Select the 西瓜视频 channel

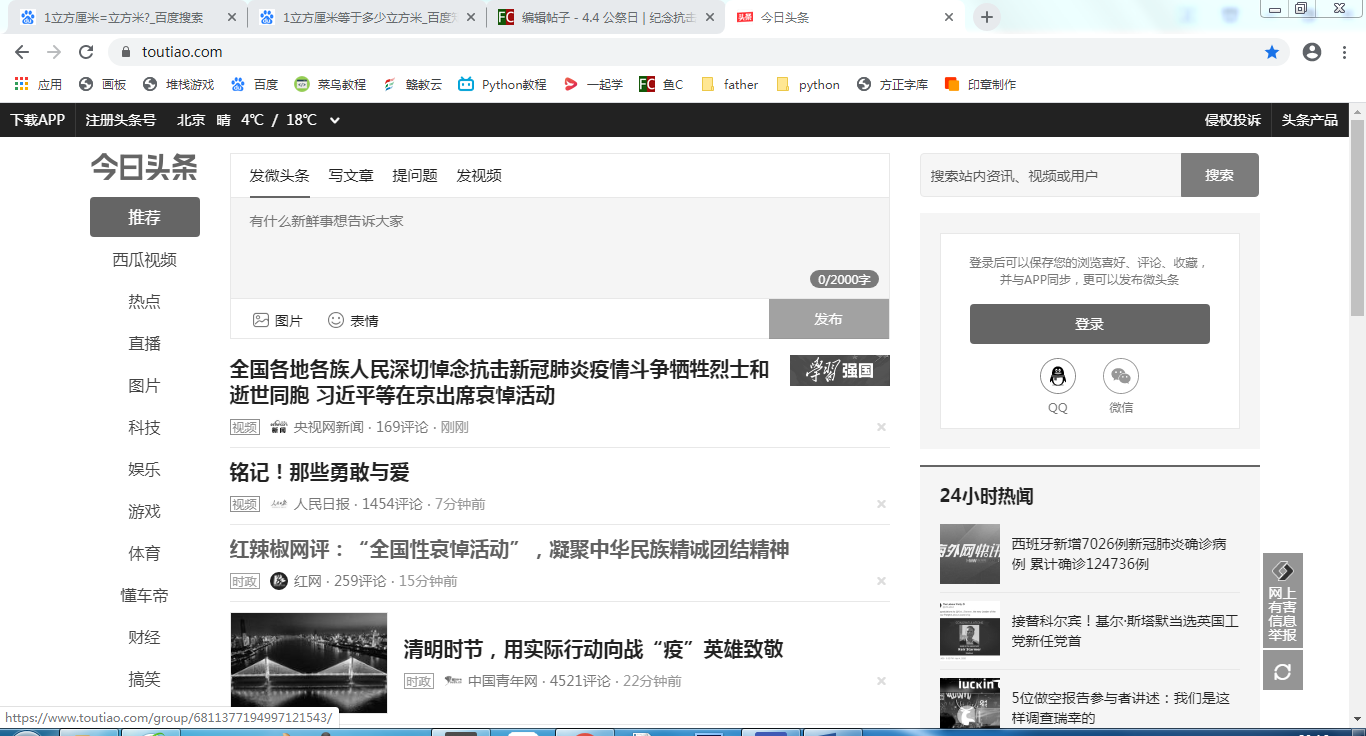pyautogui.click(x=145, y=260)
